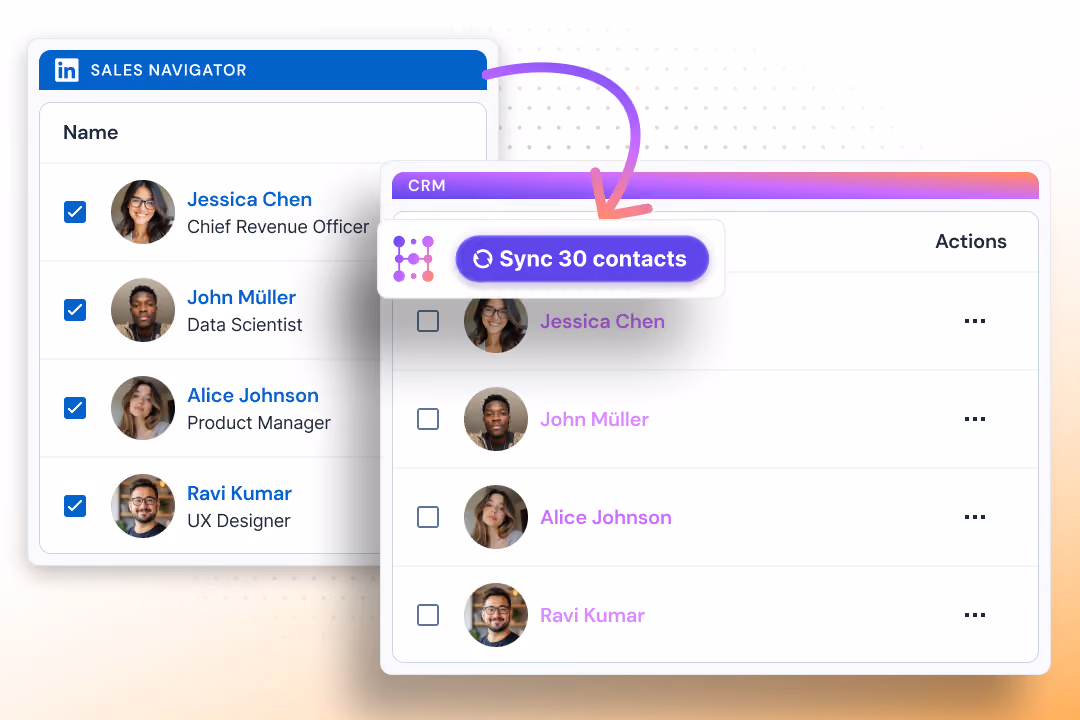Open actions menu for John Müller in CRM

point(975,419)
